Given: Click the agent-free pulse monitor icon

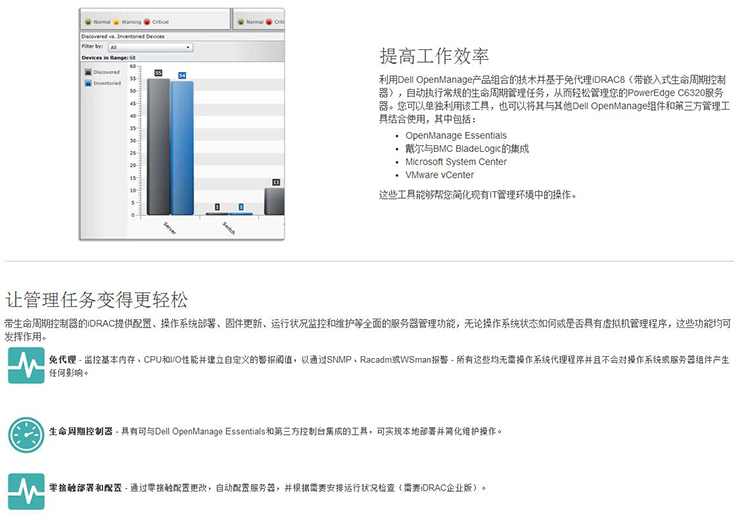Looking at the screenshot, I should [x=25, y=366].
